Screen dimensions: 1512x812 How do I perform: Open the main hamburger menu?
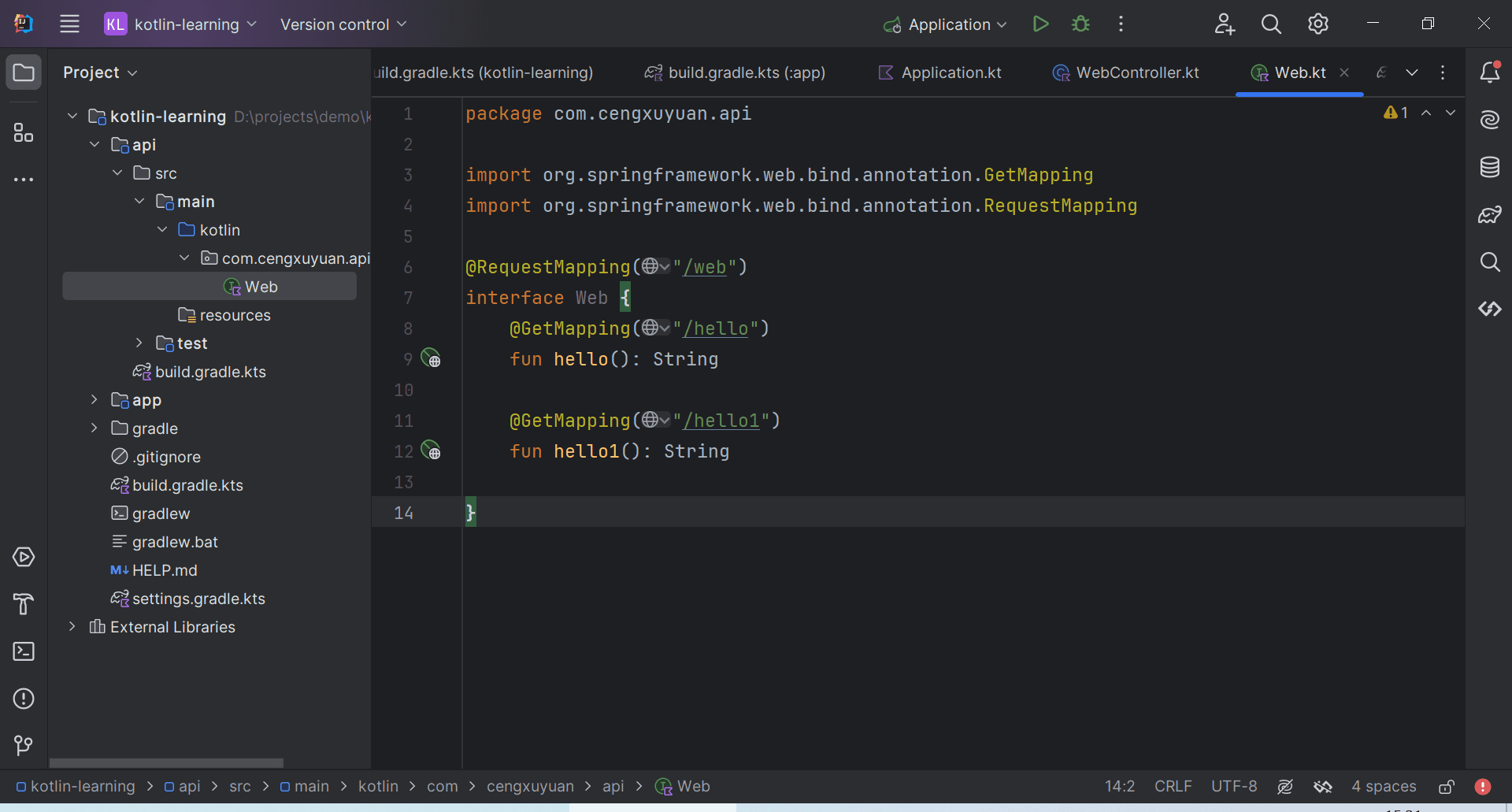pyautogui.click(x=69, y=24)
